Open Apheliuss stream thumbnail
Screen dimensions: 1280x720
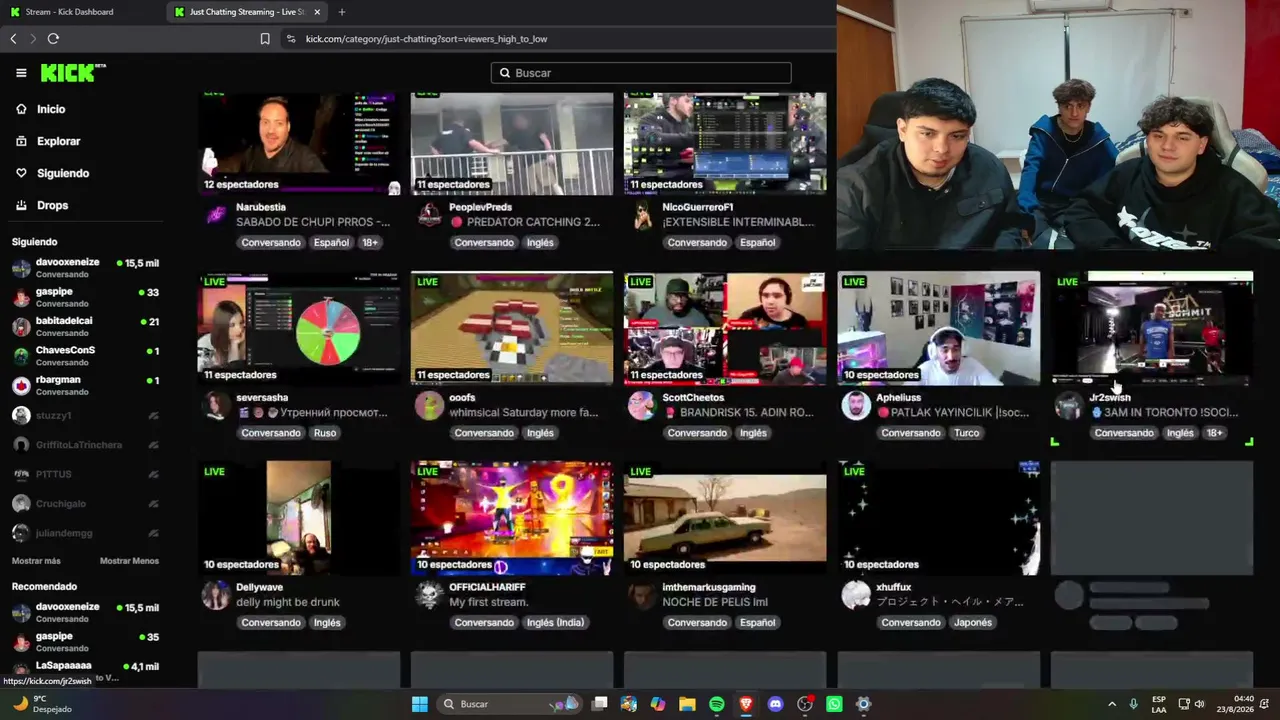[x=938, y=328]
